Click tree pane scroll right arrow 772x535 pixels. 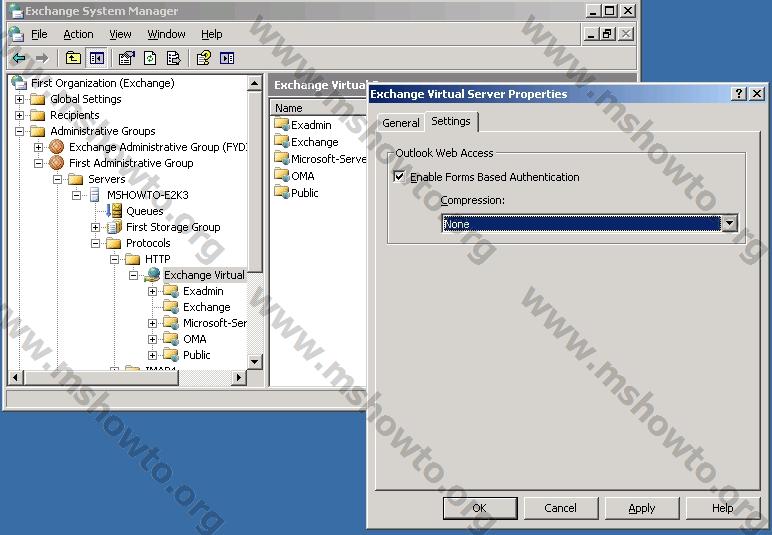pos(239,378)
